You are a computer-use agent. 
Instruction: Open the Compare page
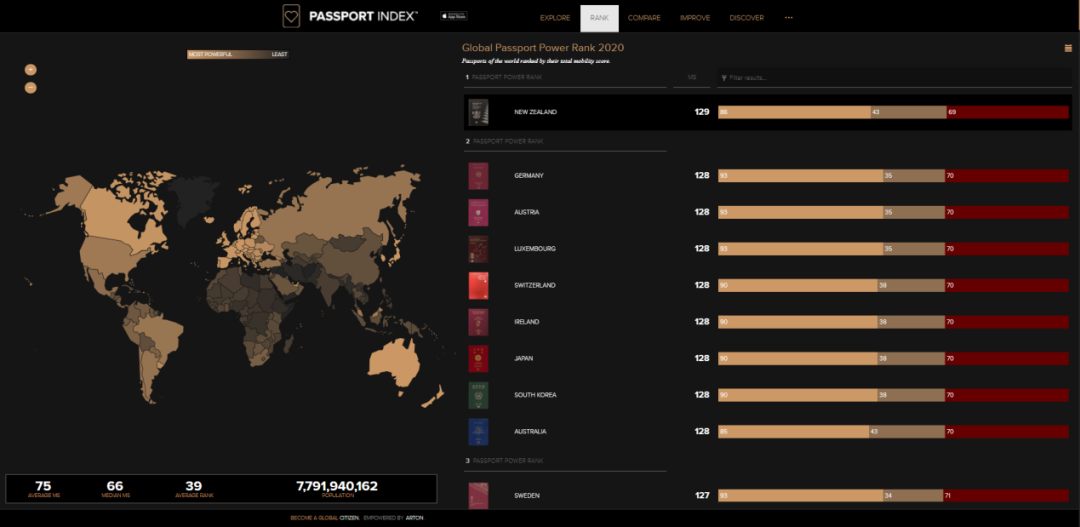click(644, 18)
